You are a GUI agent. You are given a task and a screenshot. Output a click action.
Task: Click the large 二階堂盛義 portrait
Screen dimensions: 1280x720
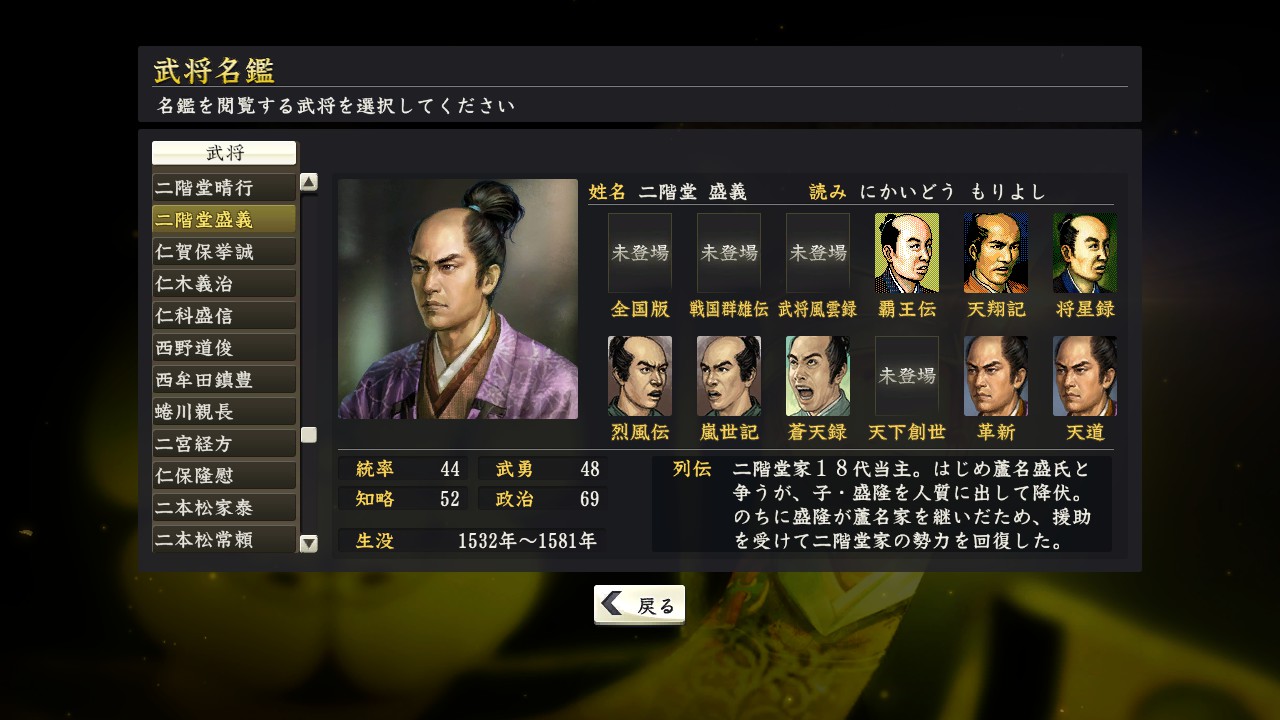pos(458,299)
